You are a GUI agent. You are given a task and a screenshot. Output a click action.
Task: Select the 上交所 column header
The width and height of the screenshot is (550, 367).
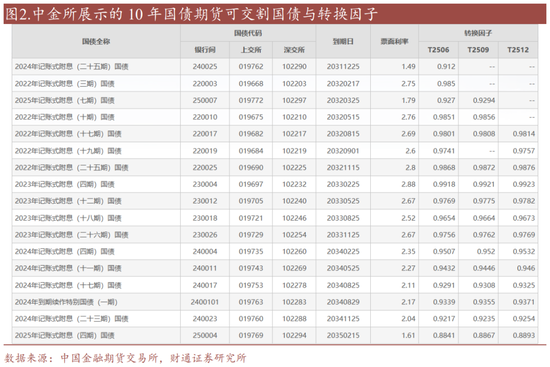tap(251, 50)
